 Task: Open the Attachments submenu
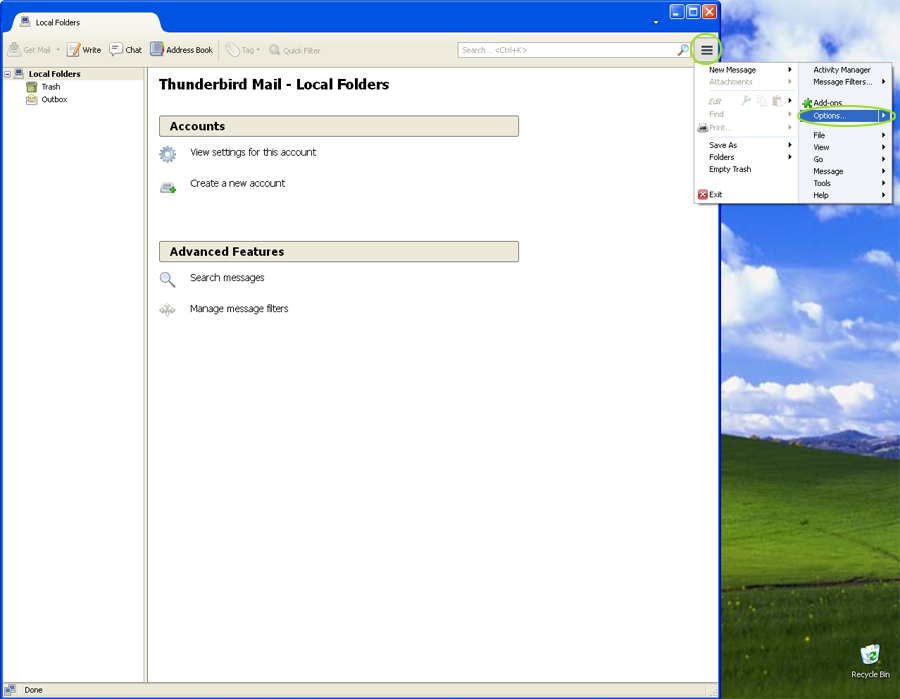tap(746, 82)
